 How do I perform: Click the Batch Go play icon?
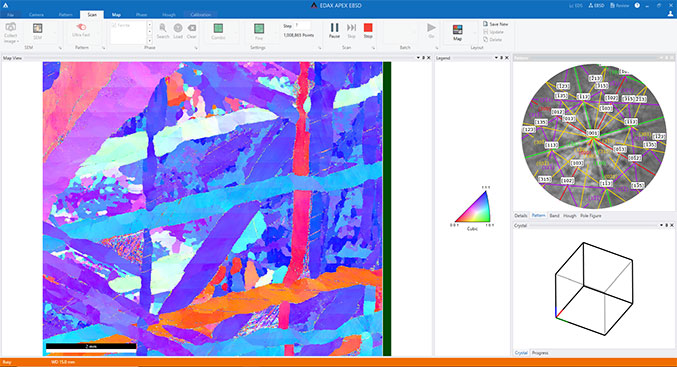pyautogui.click(x=431, y=28)
